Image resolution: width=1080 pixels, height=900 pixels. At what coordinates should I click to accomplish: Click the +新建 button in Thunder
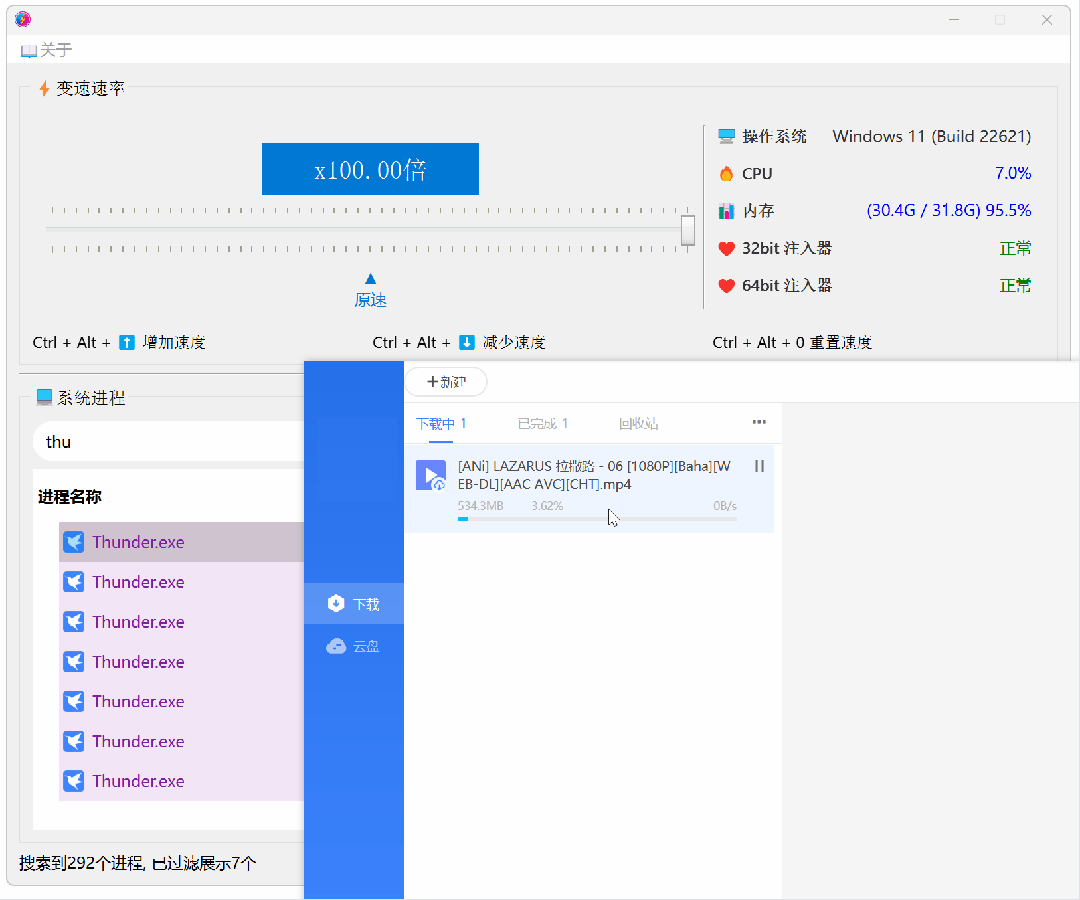click(446, 381)
